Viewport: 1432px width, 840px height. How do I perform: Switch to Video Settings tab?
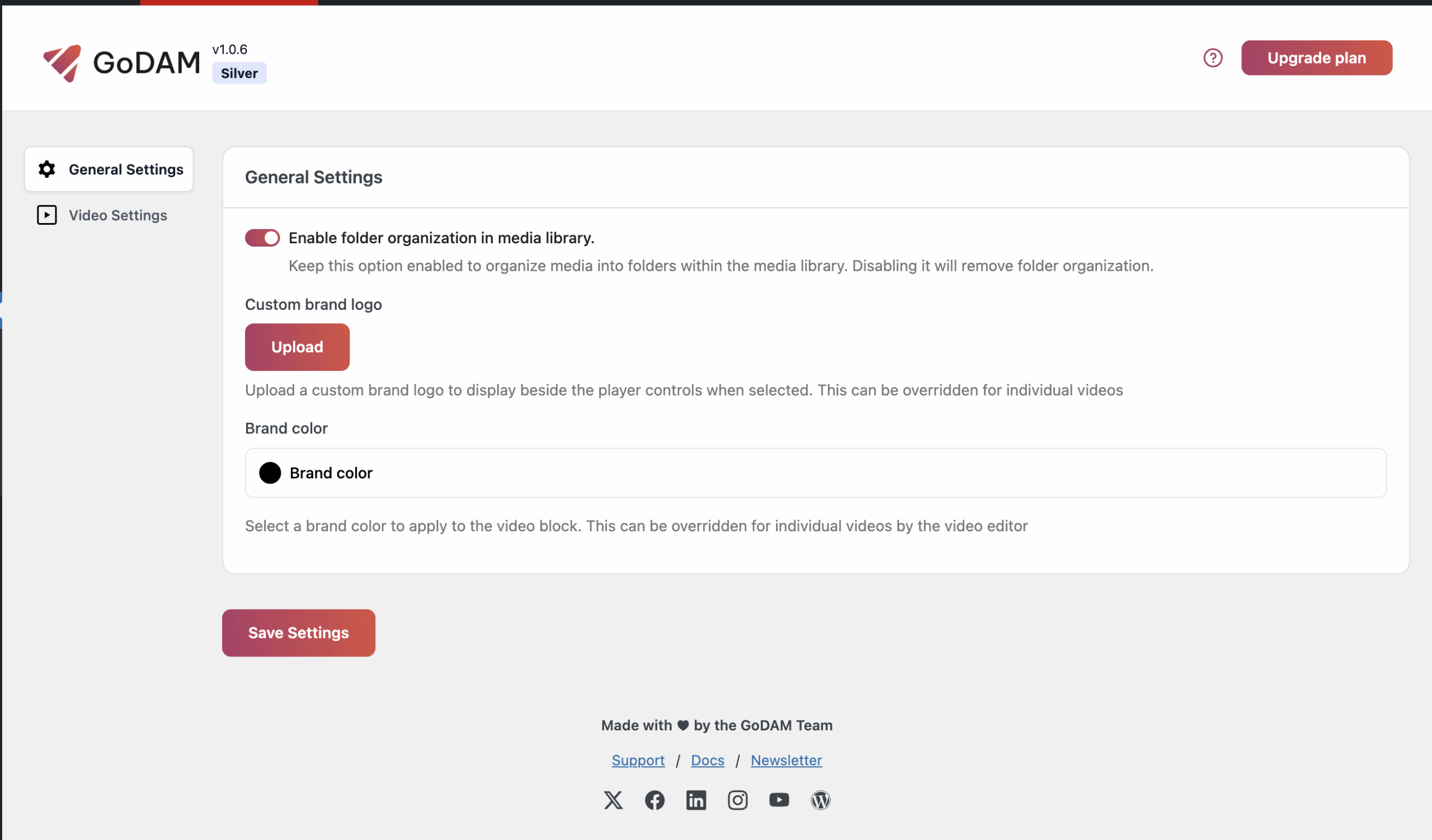click(109, 215)
